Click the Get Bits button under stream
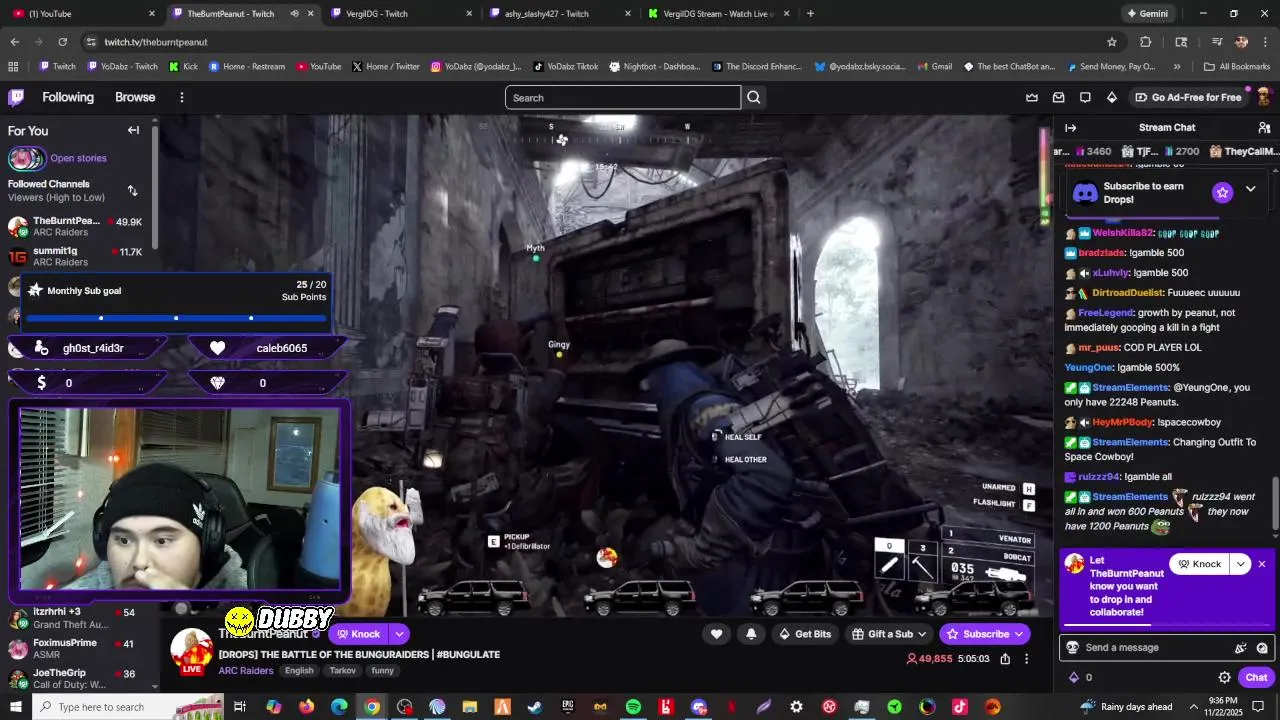The width and height of the screenshot is (1280, 720). pos(804,634)
